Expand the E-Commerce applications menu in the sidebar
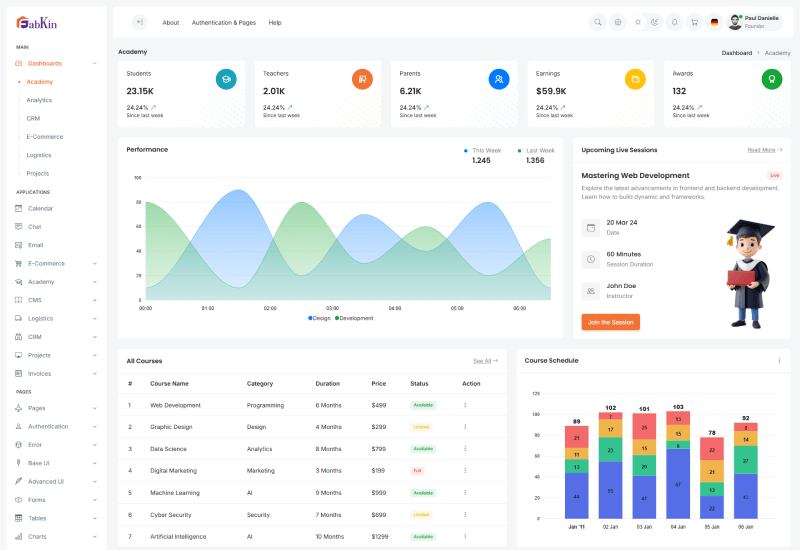Screen dimensions: 800x550 coord(55,263)
